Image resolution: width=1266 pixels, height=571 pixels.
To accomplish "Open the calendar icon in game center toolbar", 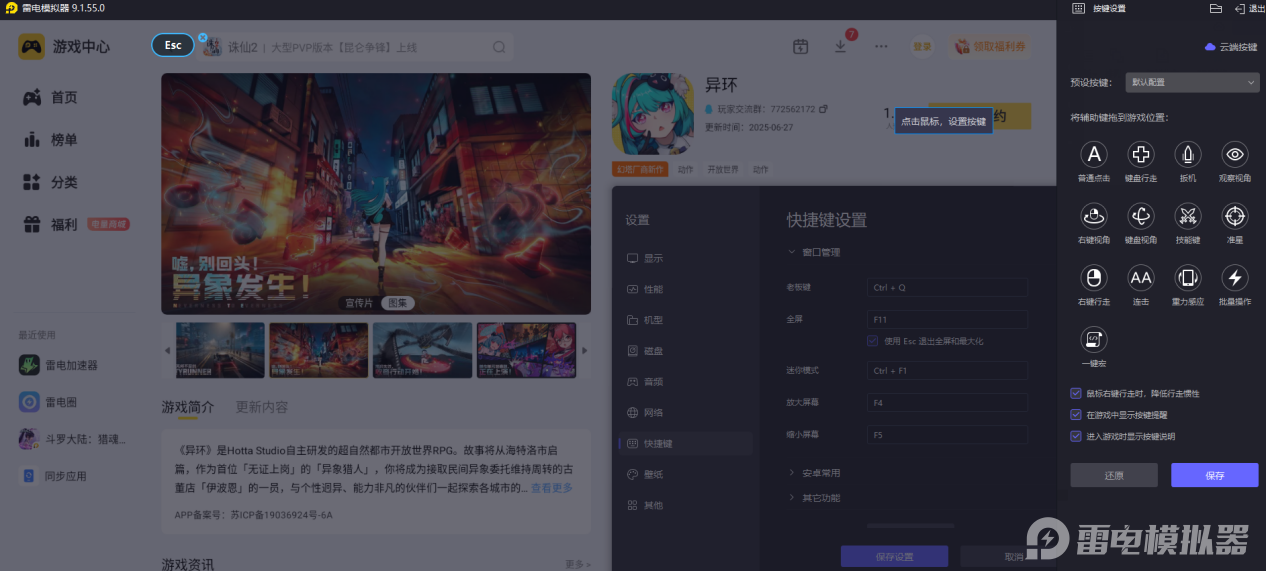I will click(x=800, y=46).
